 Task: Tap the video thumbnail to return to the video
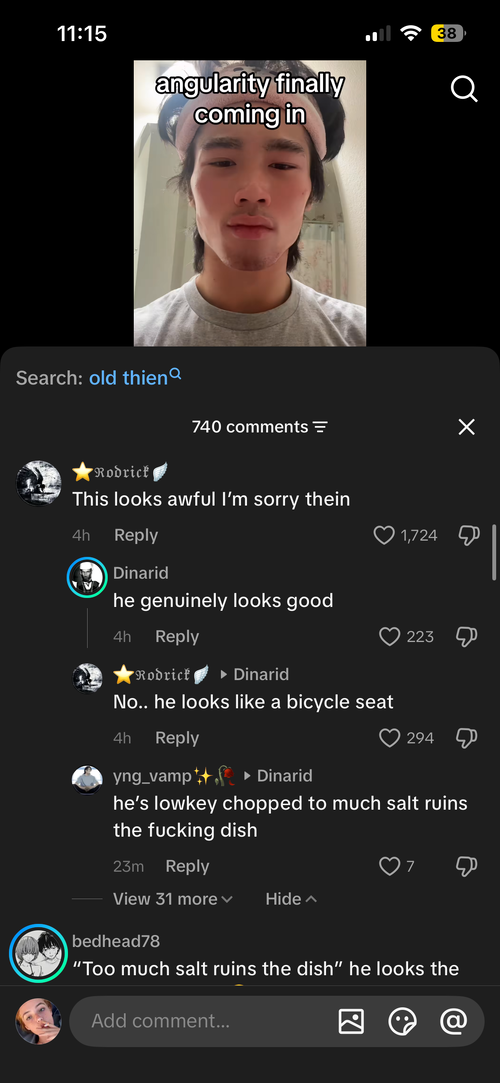click(249, 202)
